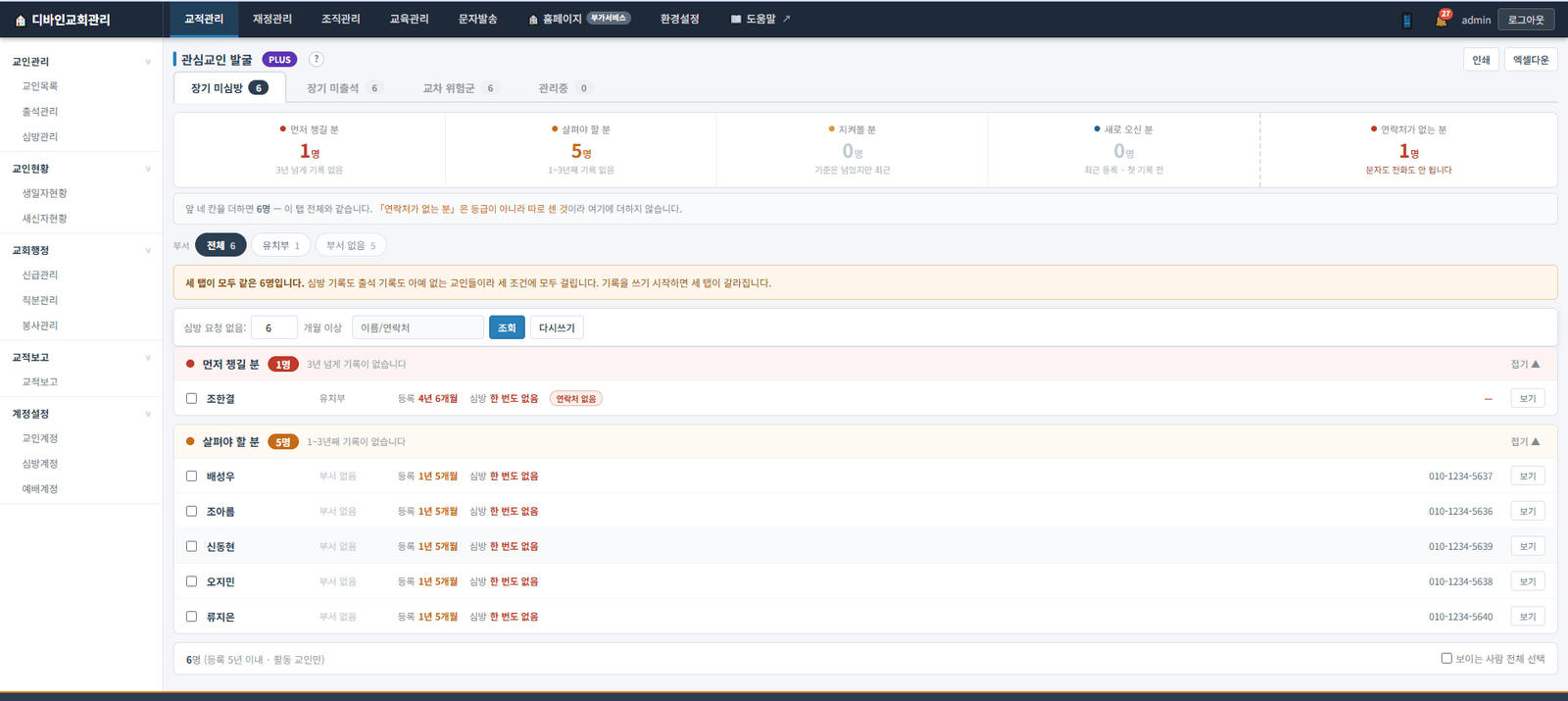This screenshot has height=701, width=1568.
Task: Fold the 먼저 챙길 분 group with 접기
Action: (x=1525, y=364)
